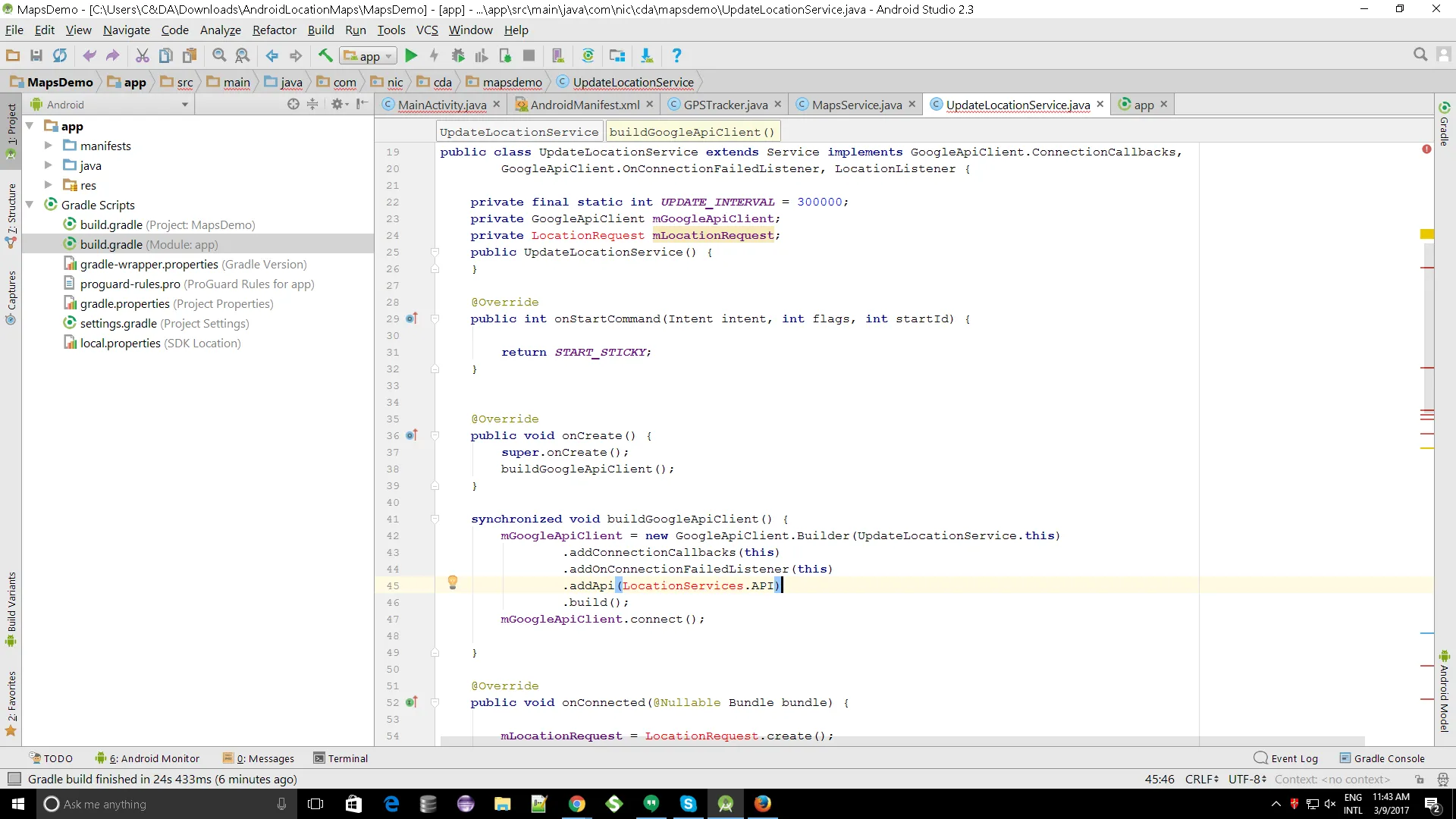Click Sync Project with Gradle Files icon
This screenshot has height=819, width=1456.
point(588,55)
